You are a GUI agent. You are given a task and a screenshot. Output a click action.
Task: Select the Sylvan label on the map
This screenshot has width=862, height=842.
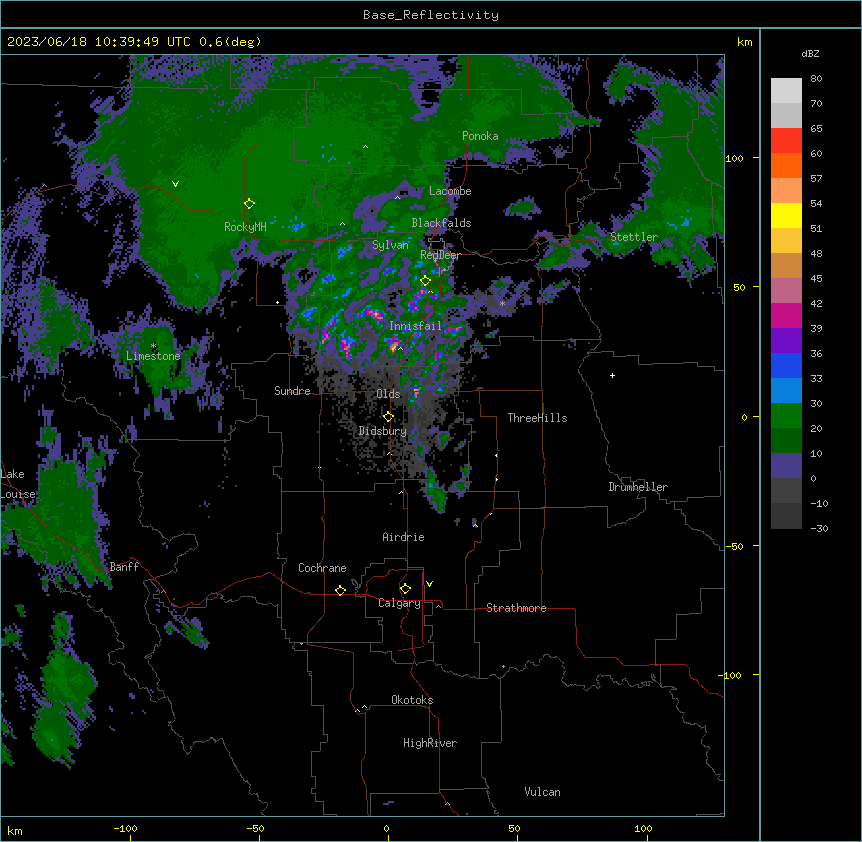(x=390, y=245)
